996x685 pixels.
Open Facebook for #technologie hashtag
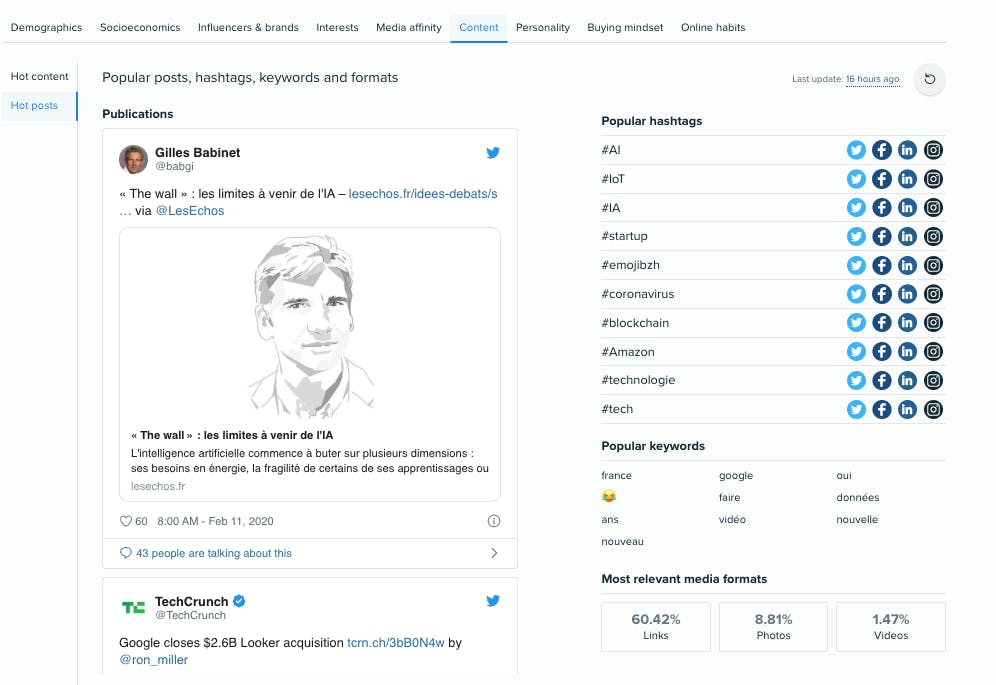[x=882, y=381]
